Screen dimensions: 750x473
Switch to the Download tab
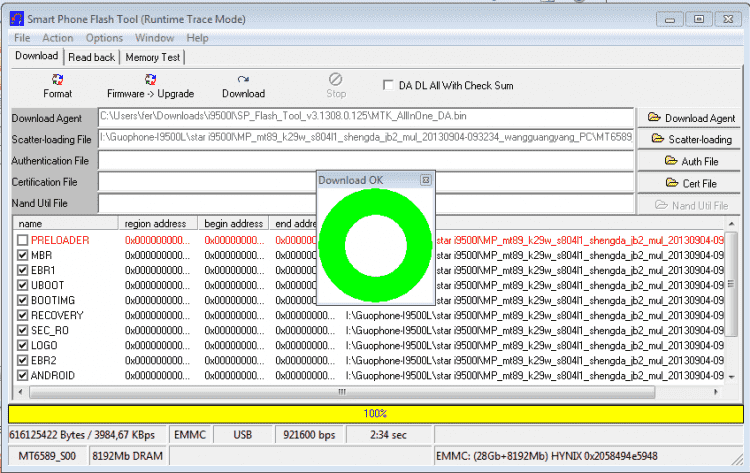pos(36,56)
